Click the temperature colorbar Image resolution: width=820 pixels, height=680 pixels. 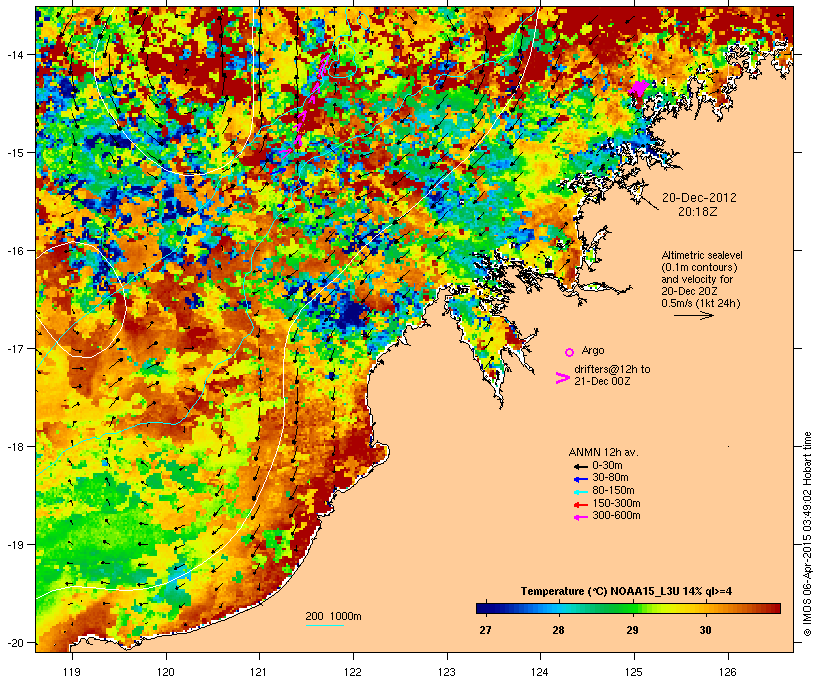click(628, 608)
